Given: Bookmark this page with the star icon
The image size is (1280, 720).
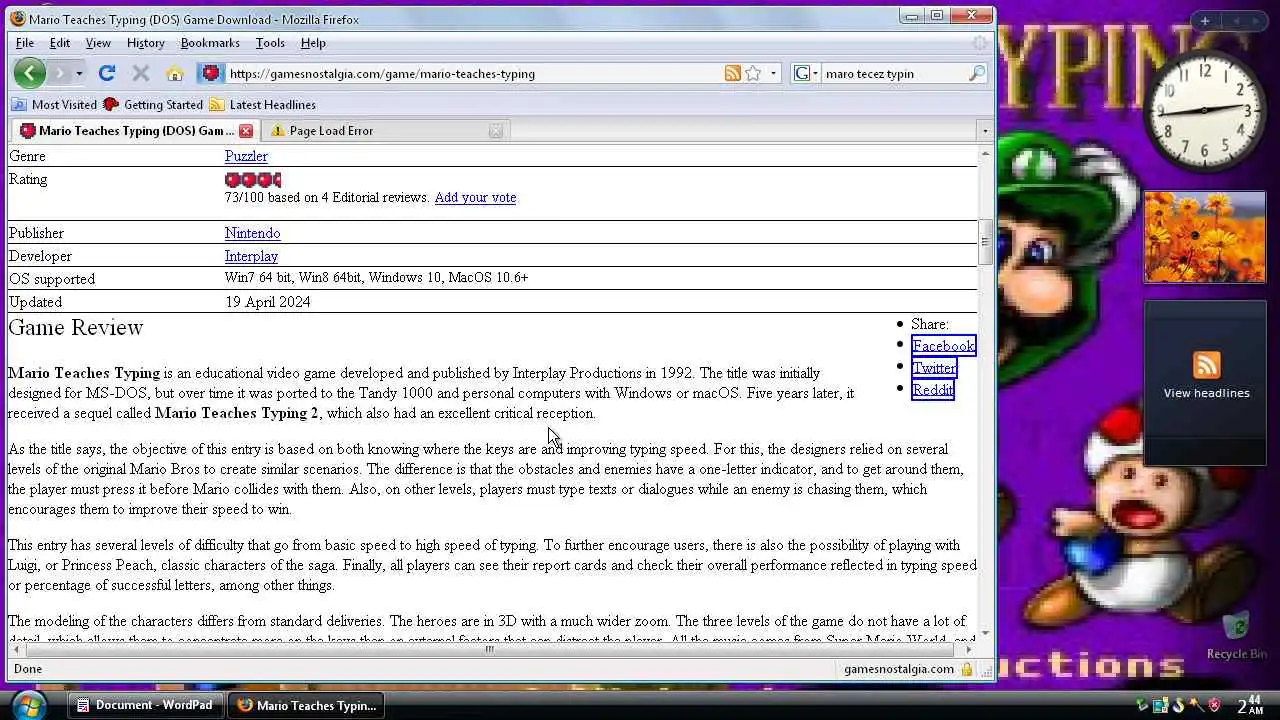Looking at the screenshot, I should coord(753,73).
